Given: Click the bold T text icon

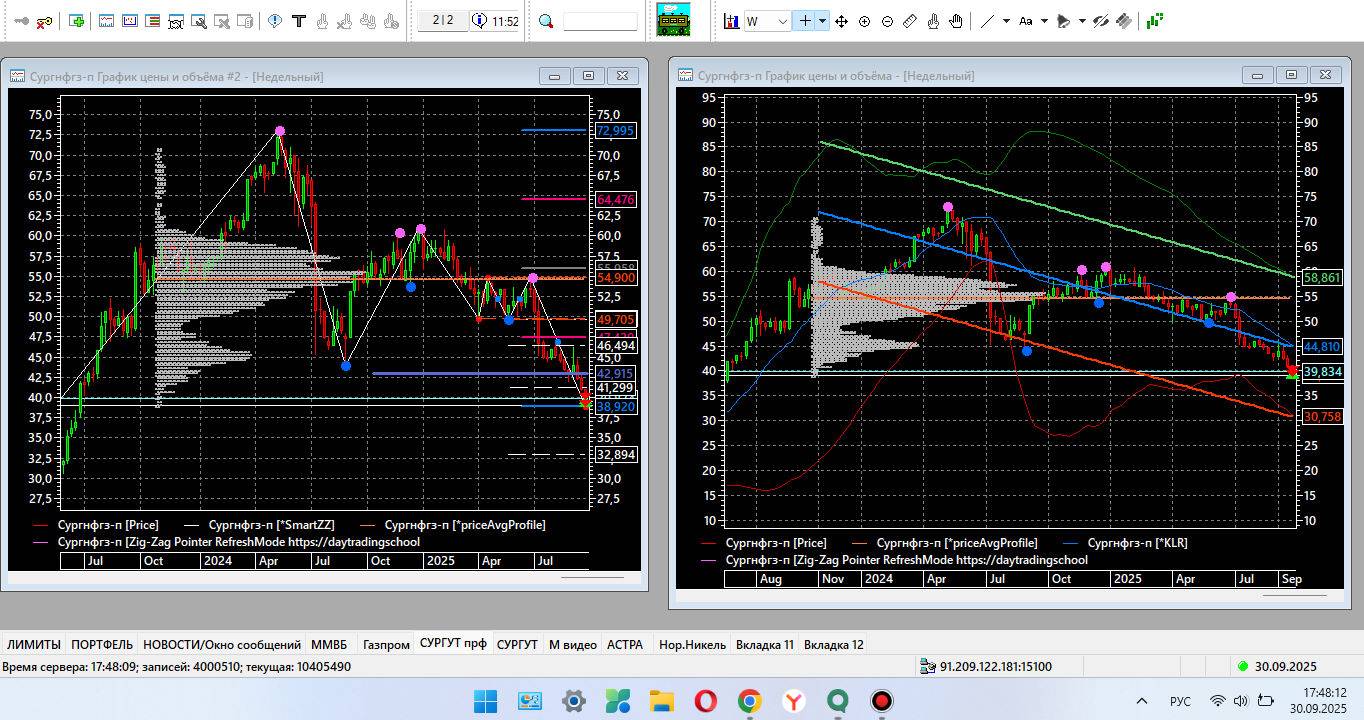Looking at the screenshot, I should pos(298,21).
